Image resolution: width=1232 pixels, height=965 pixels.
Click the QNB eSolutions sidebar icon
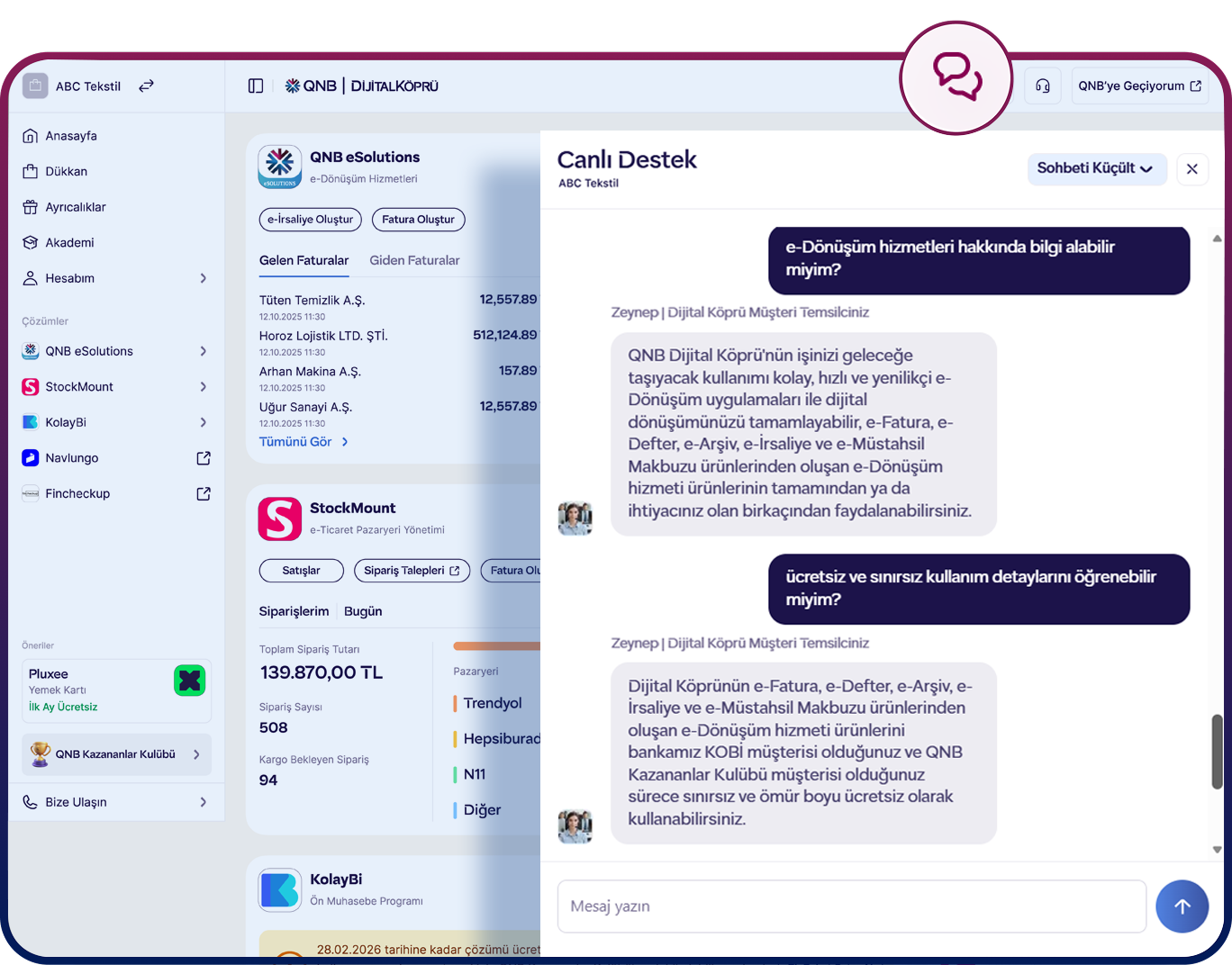(x=30, y=351)
